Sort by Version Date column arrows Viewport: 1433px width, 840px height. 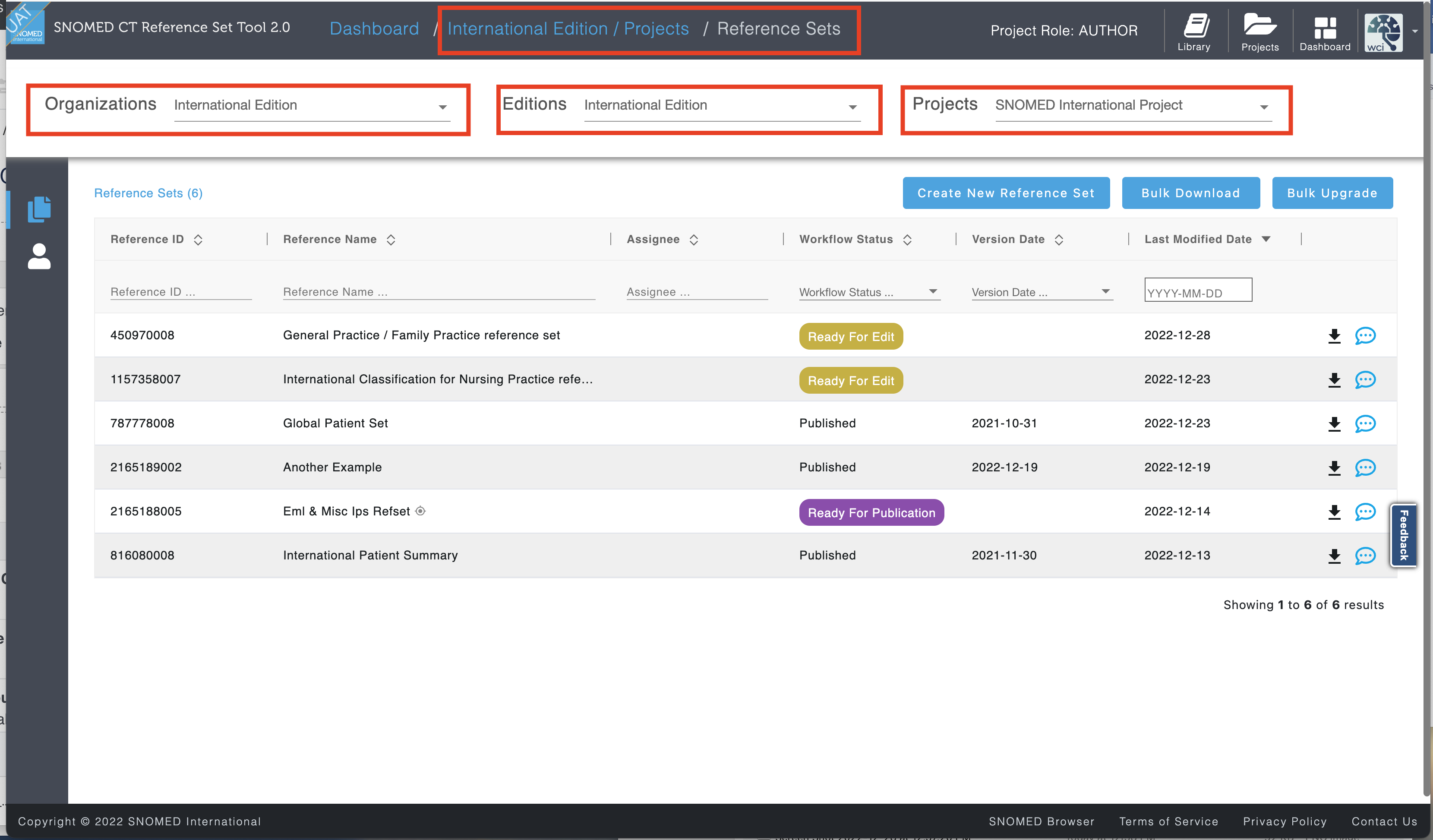(x=1059, y=240)
